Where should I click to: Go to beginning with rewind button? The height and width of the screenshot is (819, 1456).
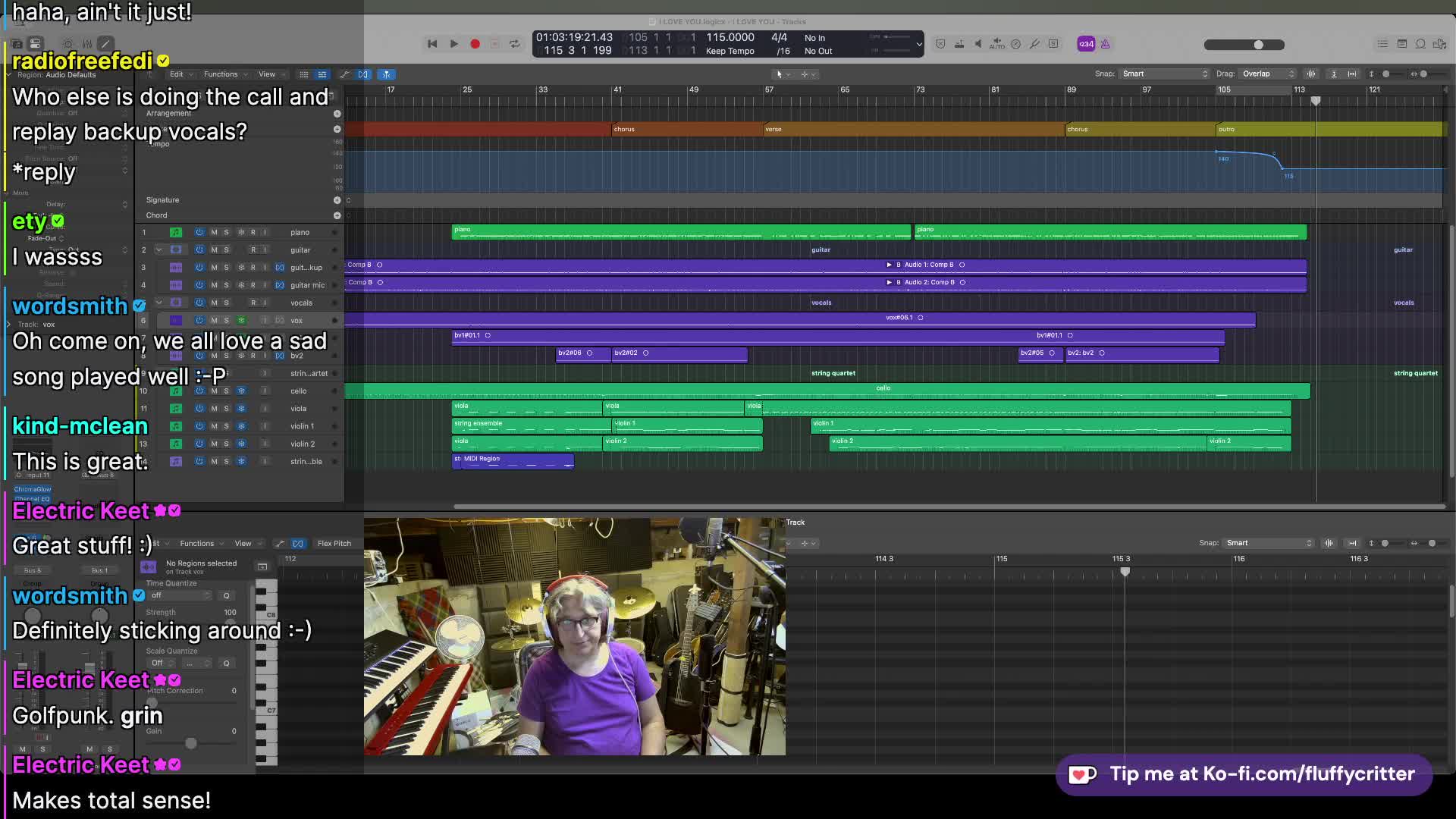432,44
